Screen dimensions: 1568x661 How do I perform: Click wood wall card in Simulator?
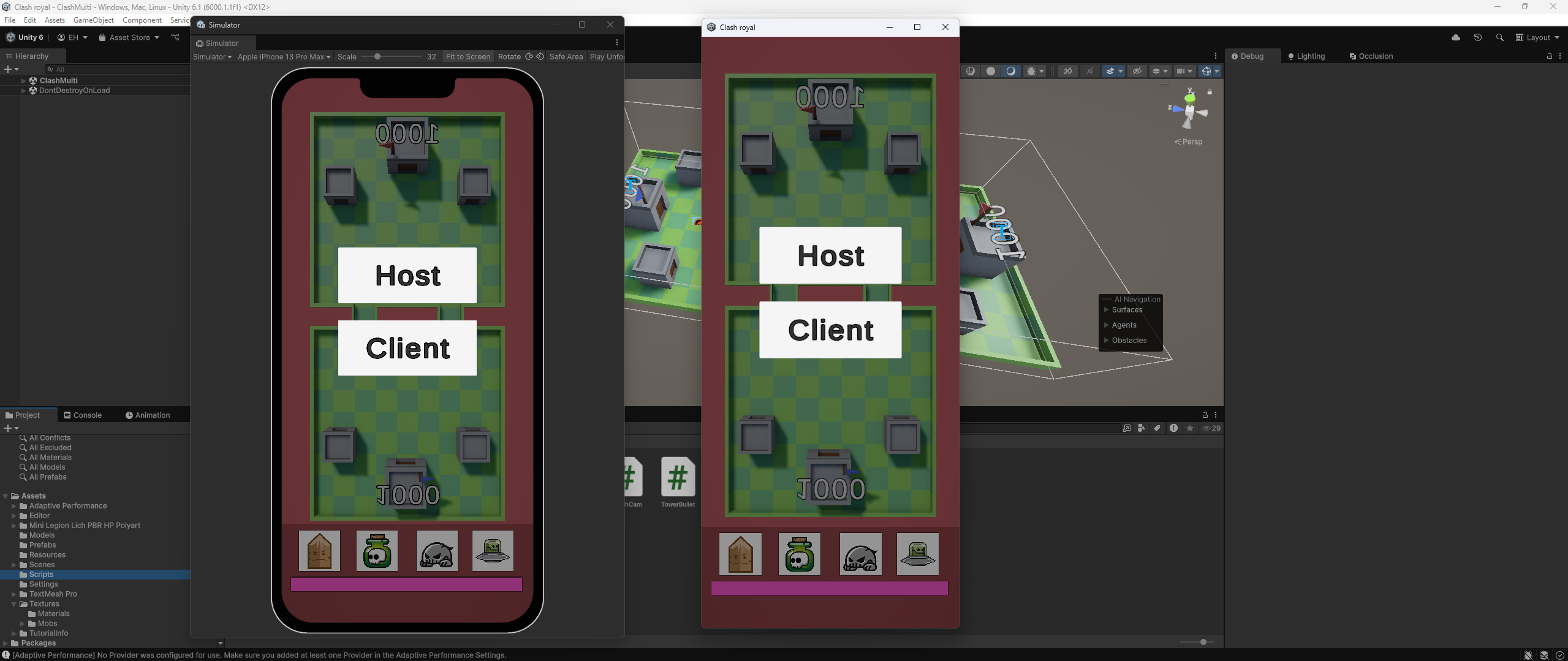319,551
